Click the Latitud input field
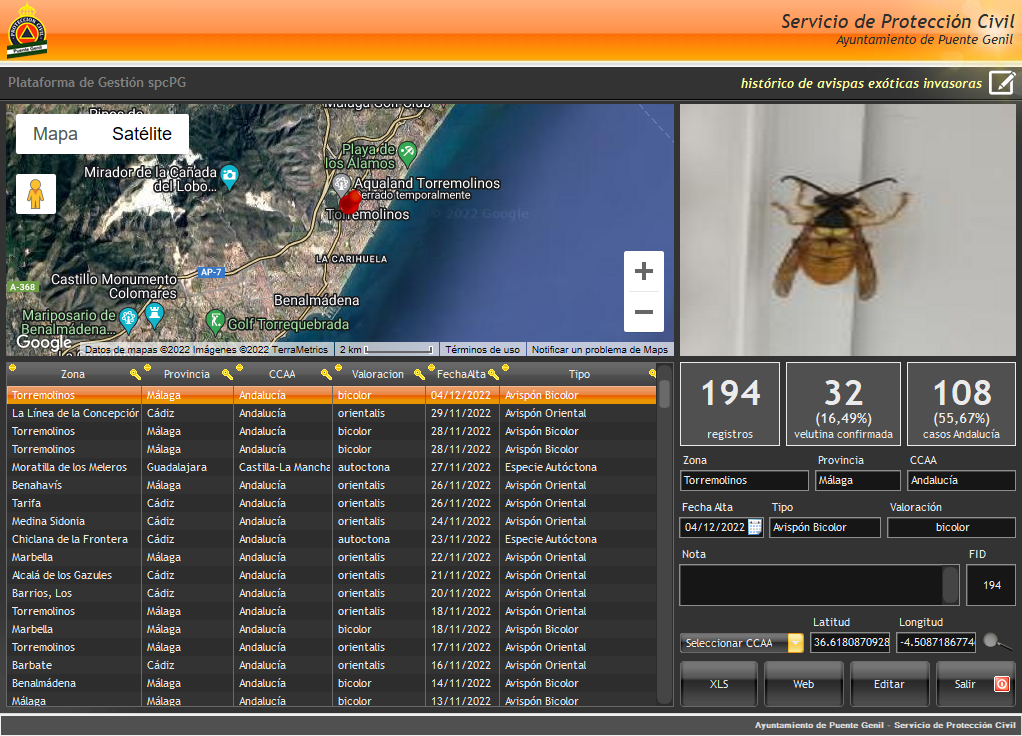The image size is (1022, 736). (x=851, y=642)
